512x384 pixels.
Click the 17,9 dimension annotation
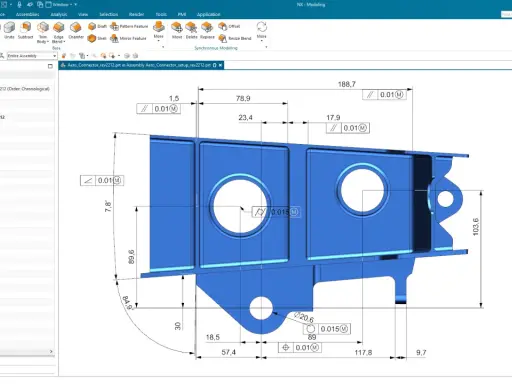(333, 117)
